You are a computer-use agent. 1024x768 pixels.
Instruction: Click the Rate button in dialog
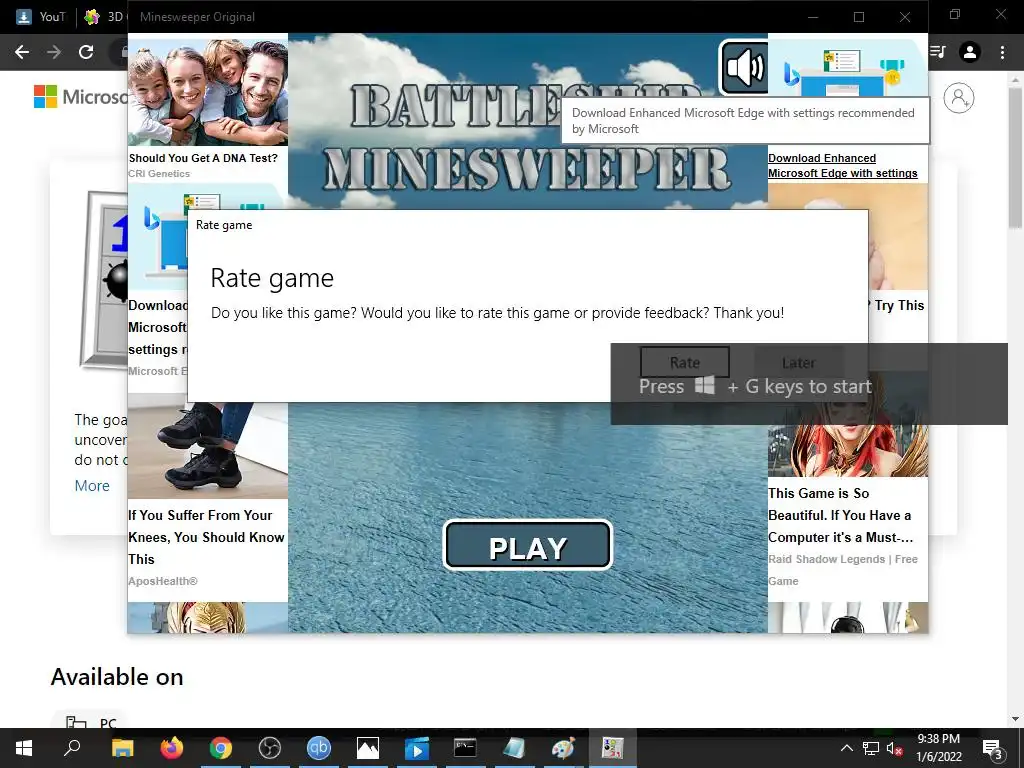[x=684, y=362]
